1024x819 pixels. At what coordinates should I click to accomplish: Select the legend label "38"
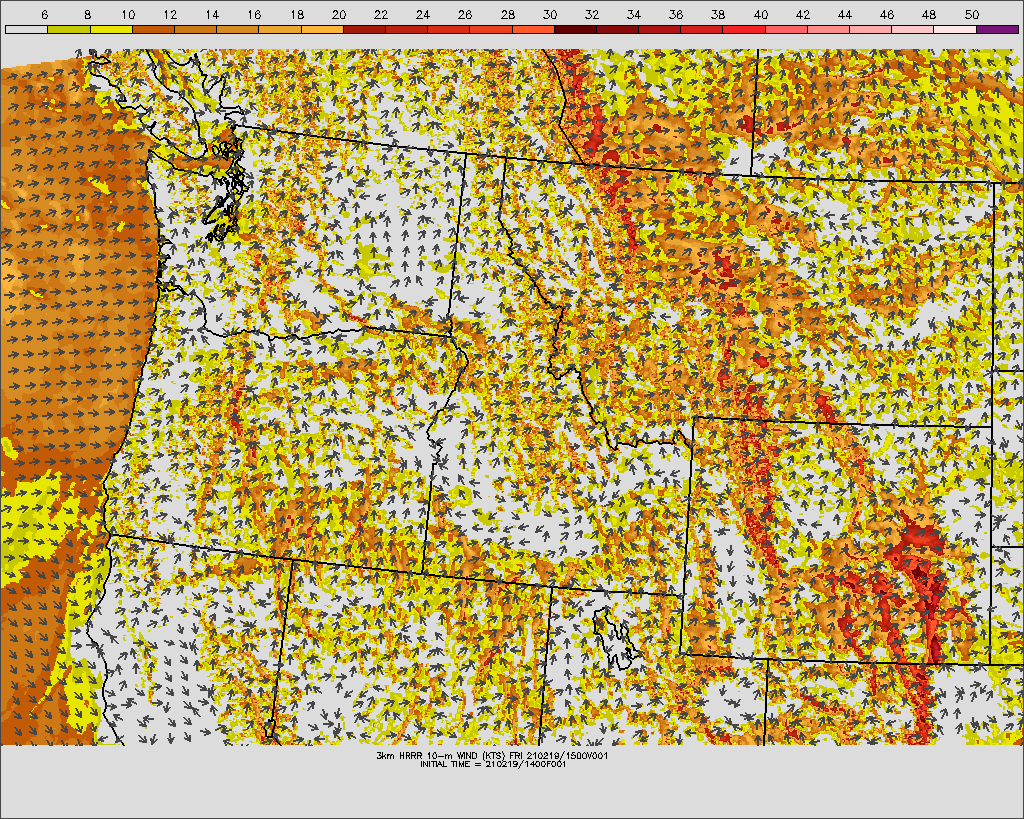click(x=718, y=14)
